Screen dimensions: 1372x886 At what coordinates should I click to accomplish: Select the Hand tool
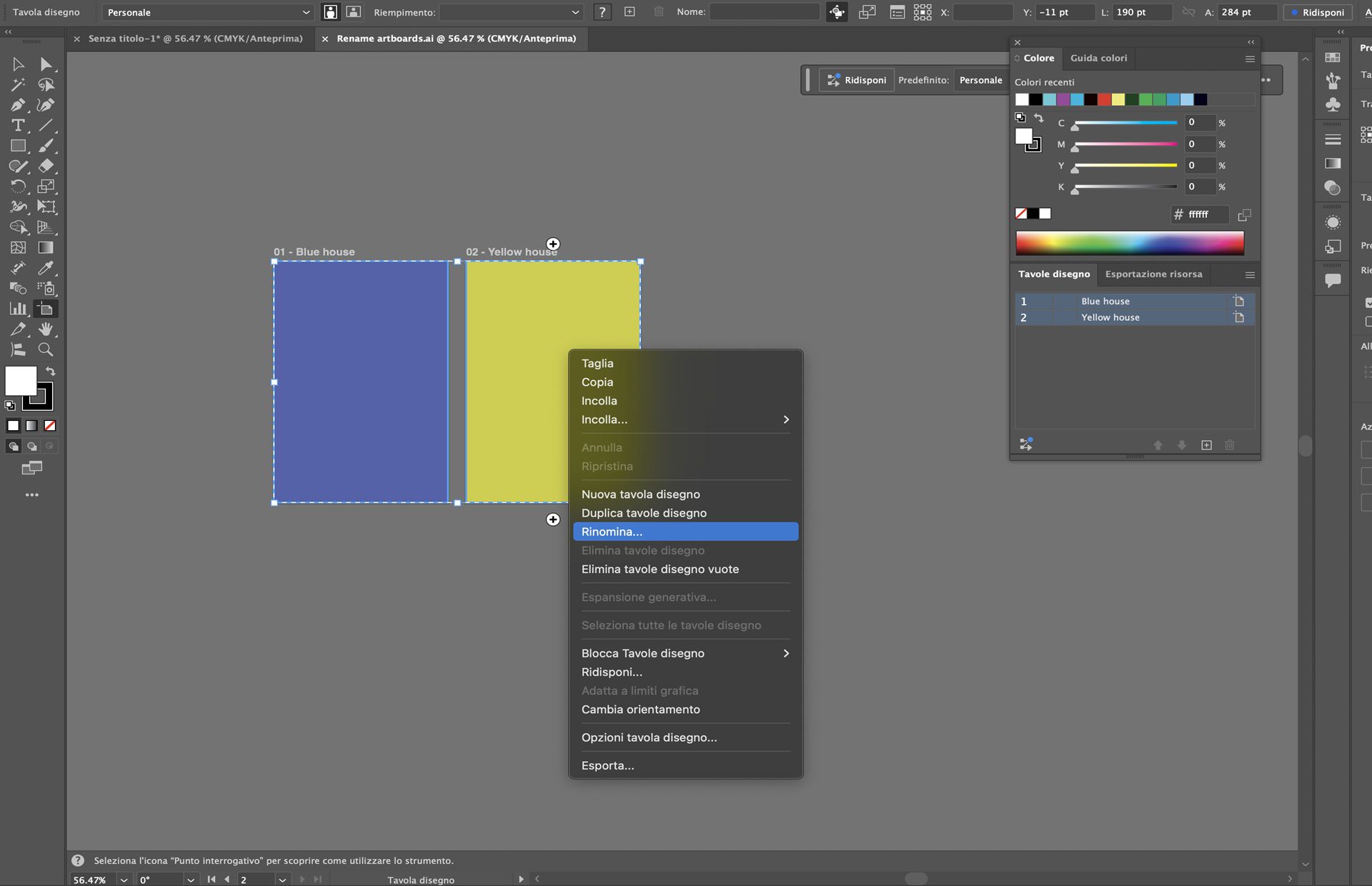point(45,329)
